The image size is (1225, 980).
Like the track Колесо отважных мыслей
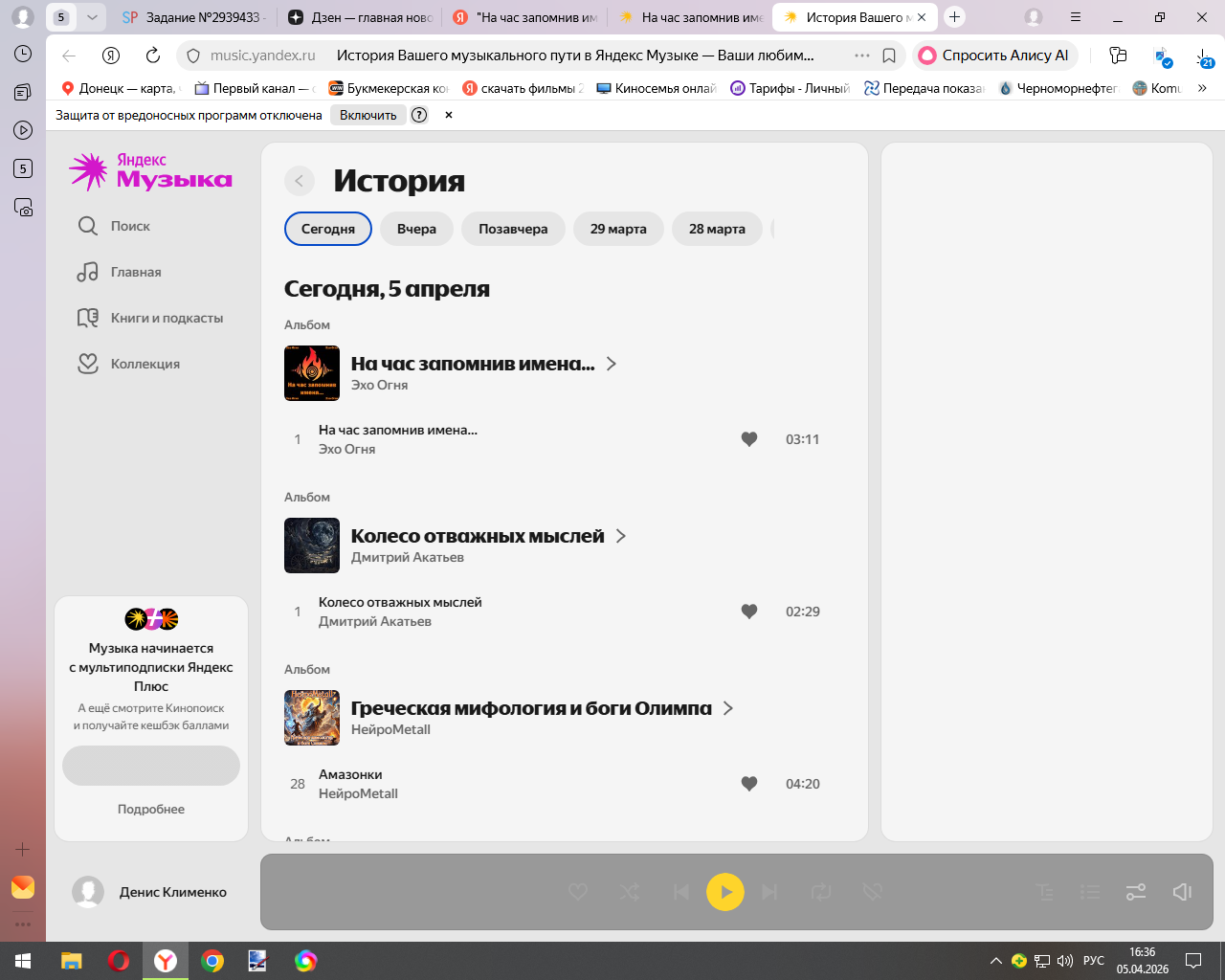click(x=749, y=612)
